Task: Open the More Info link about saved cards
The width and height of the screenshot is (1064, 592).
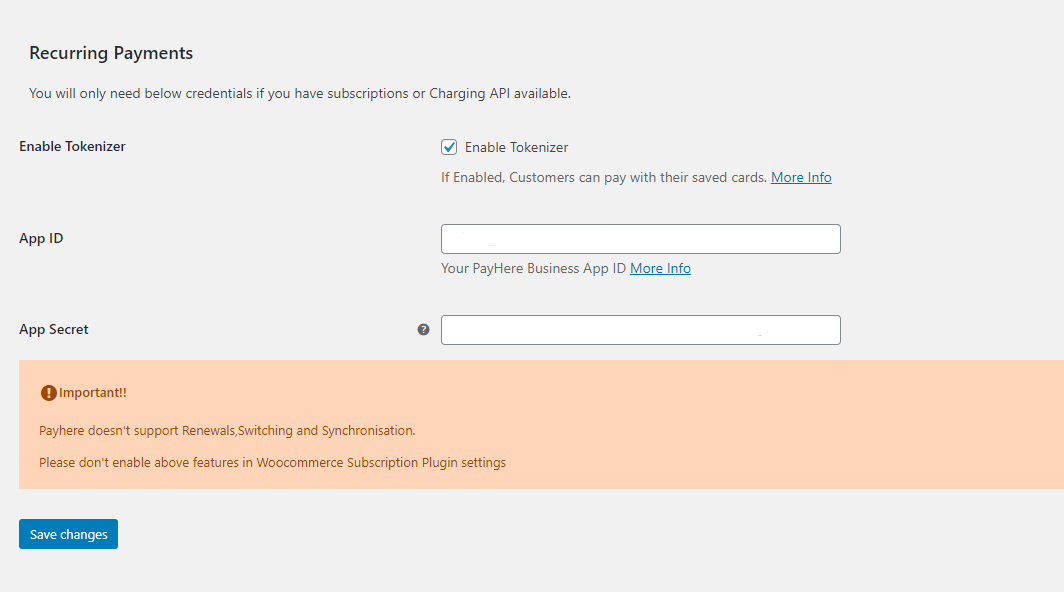Action: tap(801, 177)
